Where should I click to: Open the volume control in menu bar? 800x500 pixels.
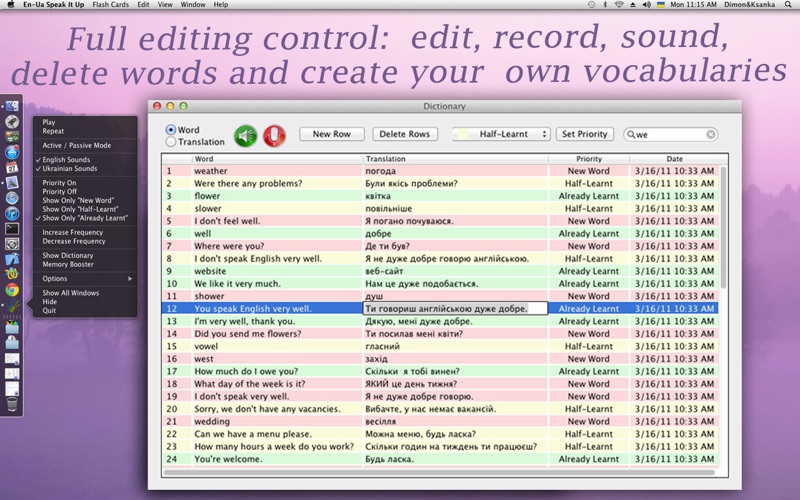[x=646, y=5]
